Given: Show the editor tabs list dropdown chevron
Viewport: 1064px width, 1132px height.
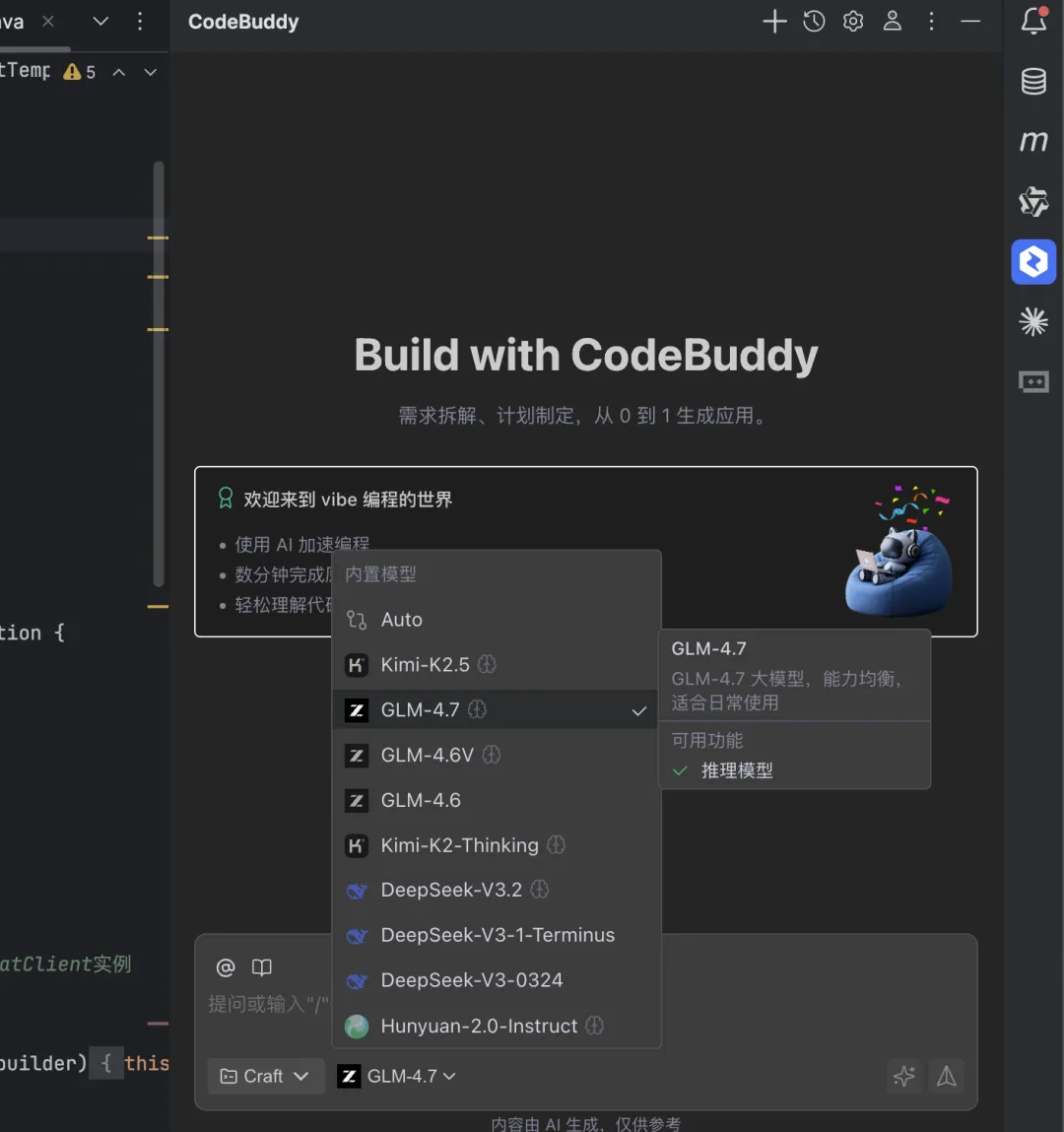Looking at the screenshot, I should coord(101,22).
